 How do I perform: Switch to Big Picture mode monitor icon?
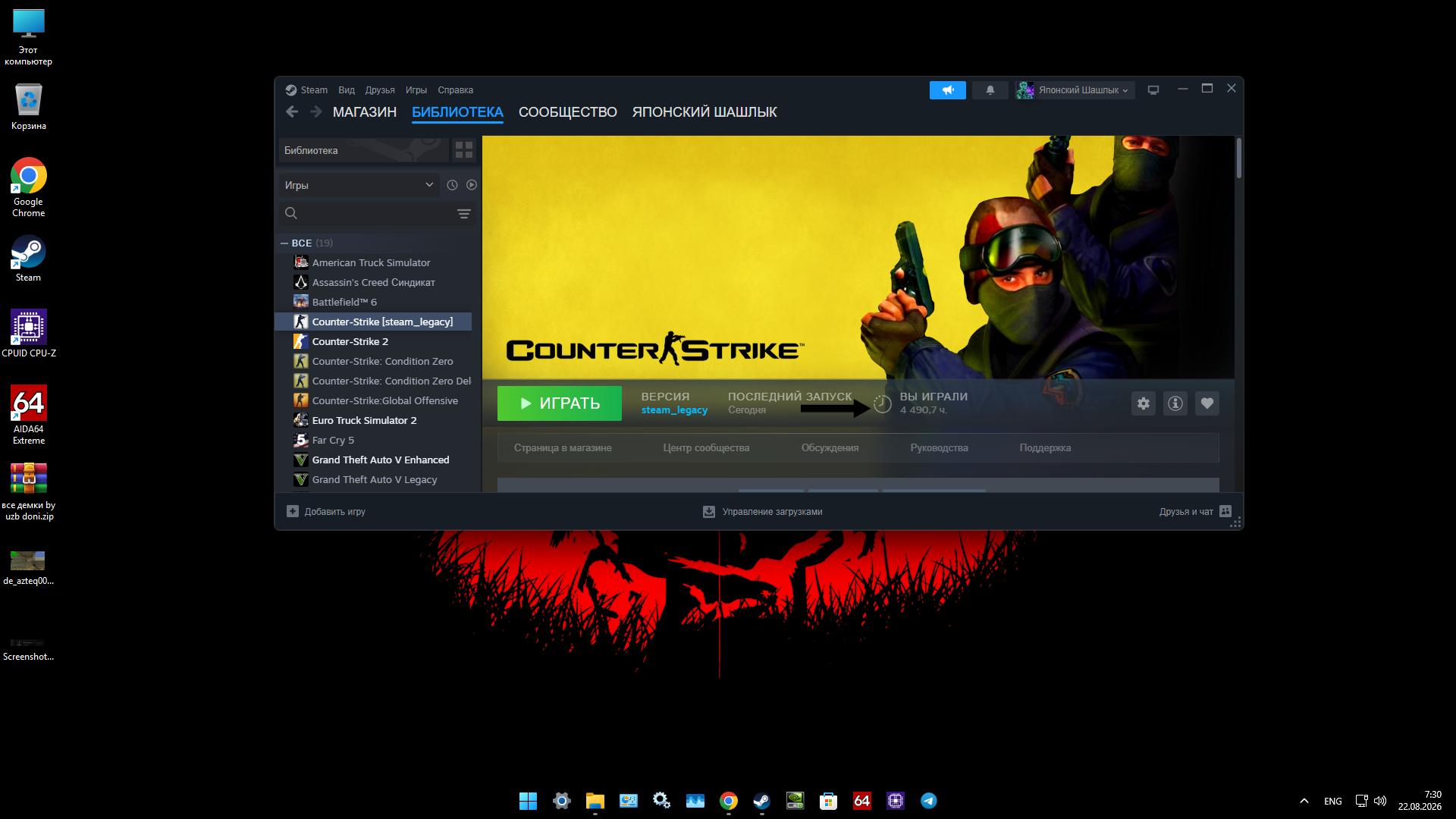[1153, 90]
